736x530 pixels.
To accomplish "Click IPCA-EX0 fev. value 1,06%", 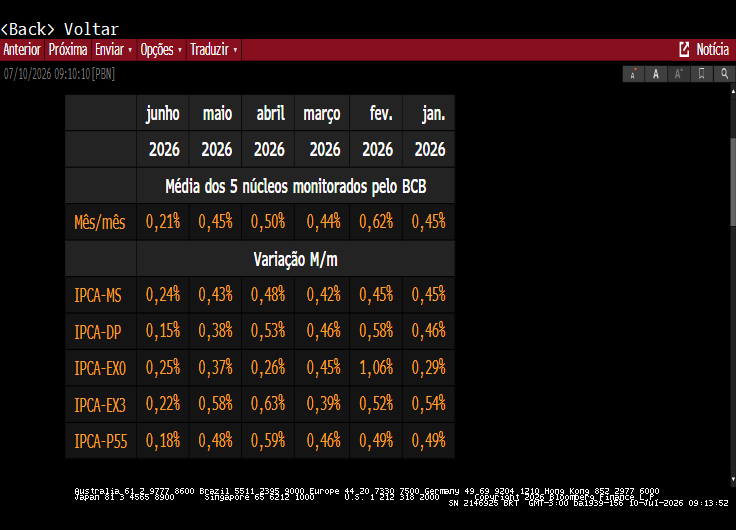I will [376, 367].
